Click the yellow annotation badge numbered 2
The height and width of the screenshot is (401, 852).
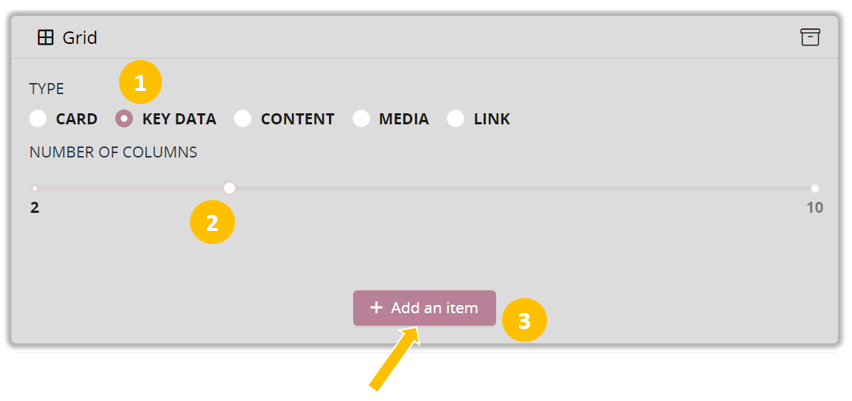[212, 223]
